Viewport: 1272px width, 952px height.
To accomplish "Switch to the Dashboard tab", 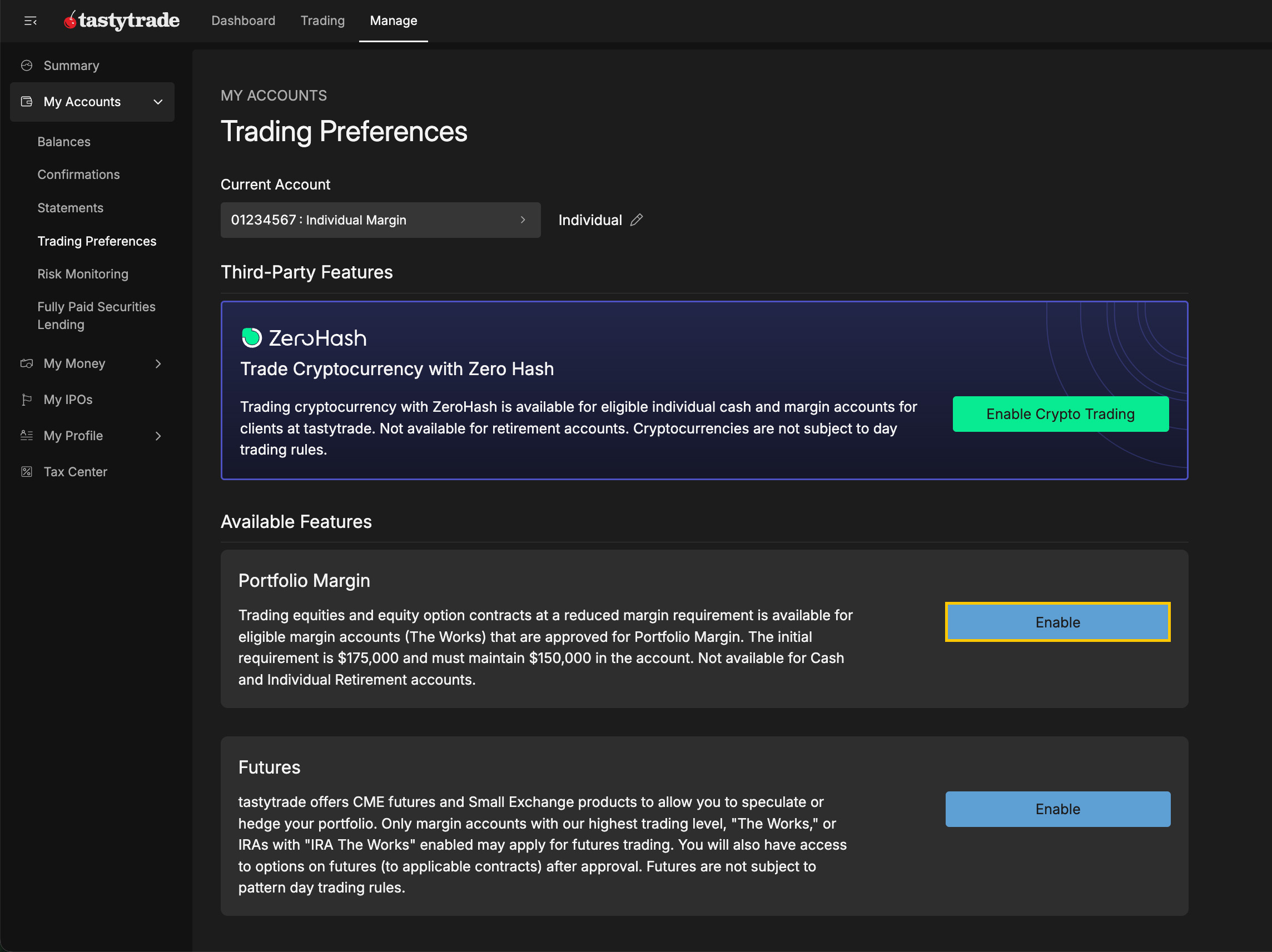I will (244, 21).
